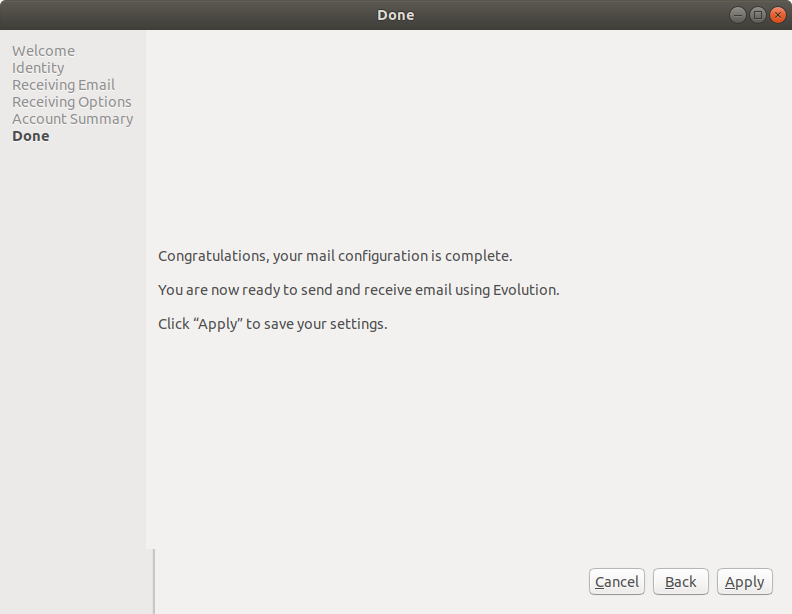Click the Click "Apply" to save instruction text

(x=272, y=324)
